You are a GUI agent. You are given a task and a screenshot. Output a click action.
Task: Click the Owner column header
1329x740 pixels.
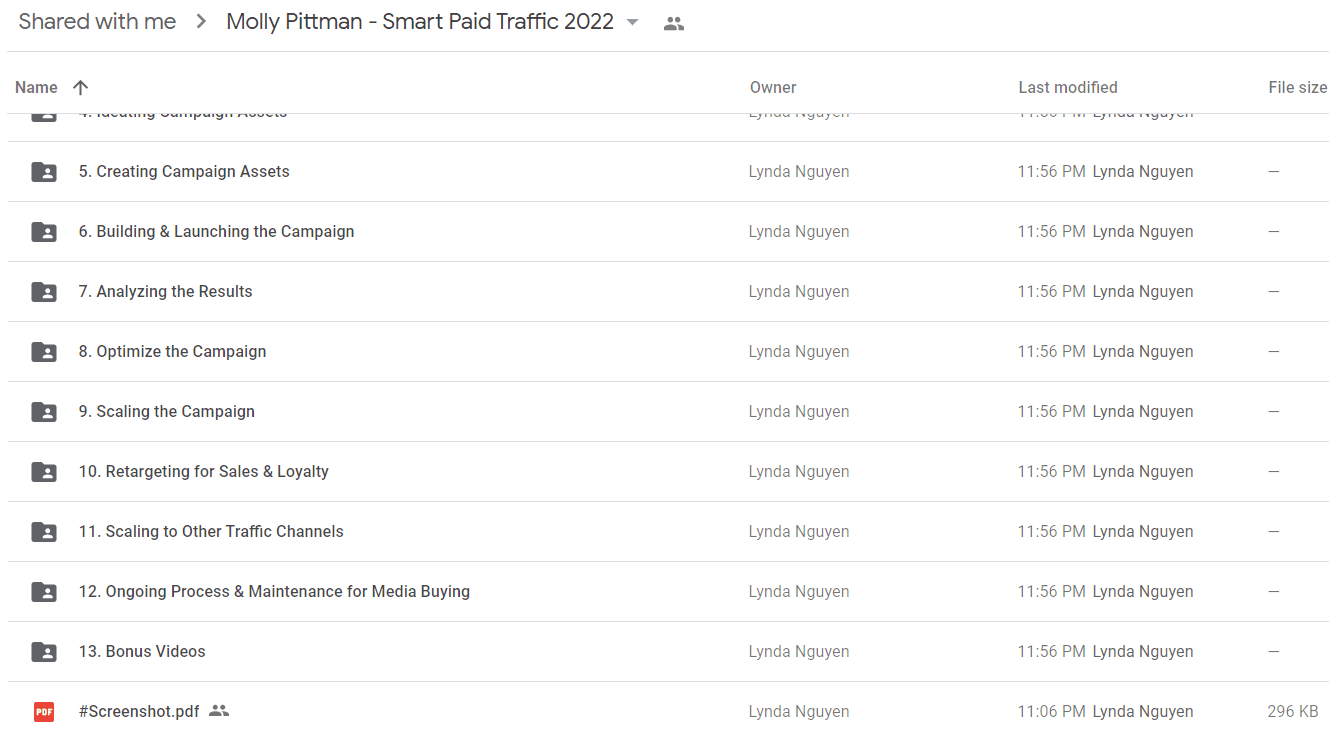[x=773, y=87]
